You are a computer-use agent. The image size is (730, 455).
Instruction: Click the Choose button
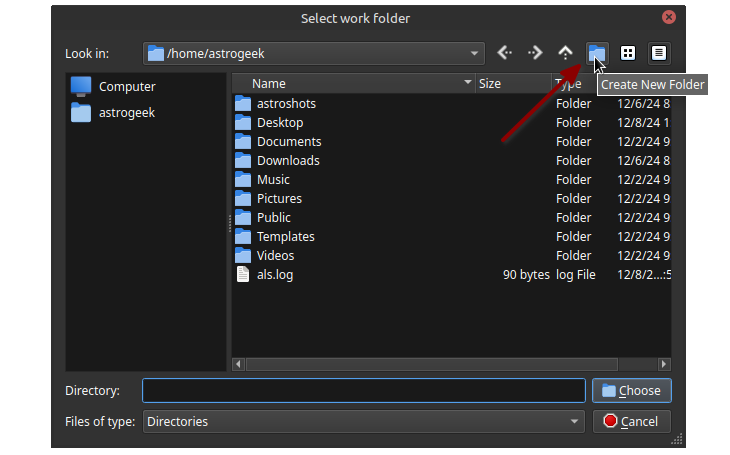click(x=632, y=390)
